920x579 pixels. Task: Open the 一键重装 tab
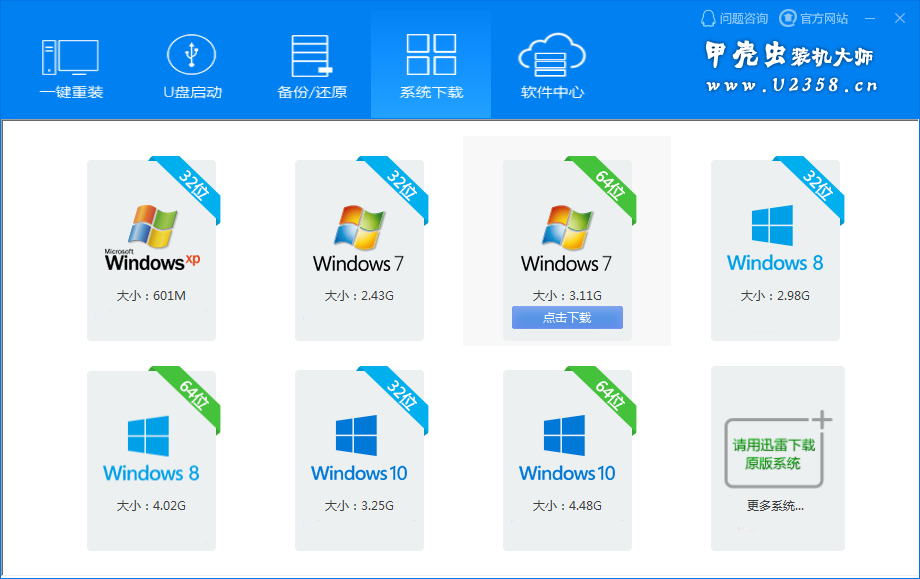pos(71,67)
